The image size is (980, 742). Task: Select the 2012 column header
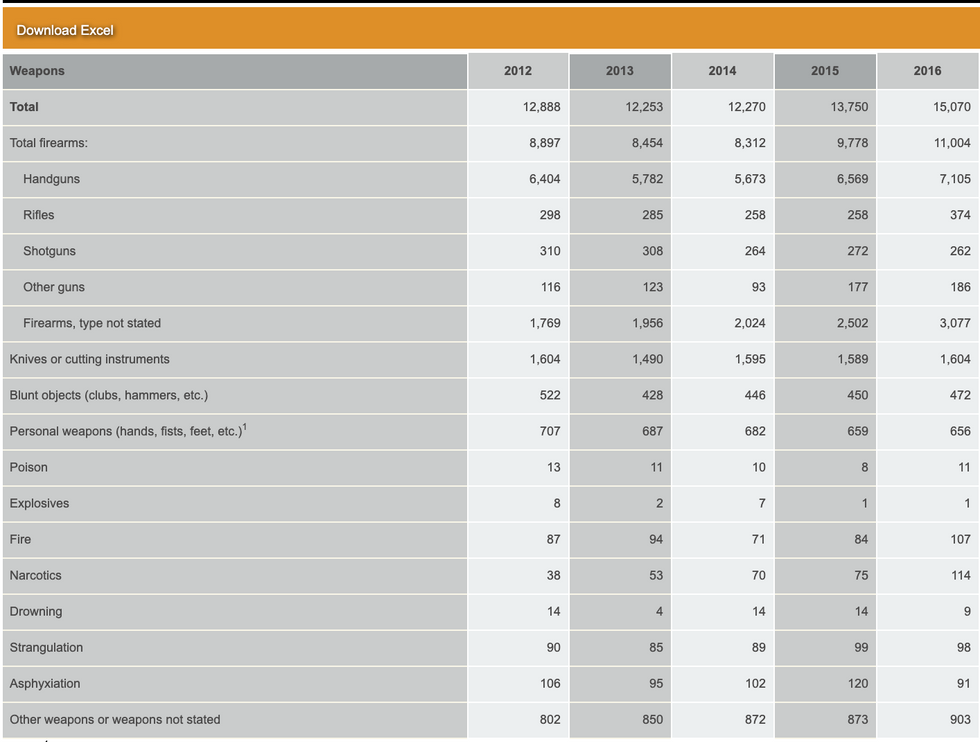pyautogui.click(x=518, y=71)
